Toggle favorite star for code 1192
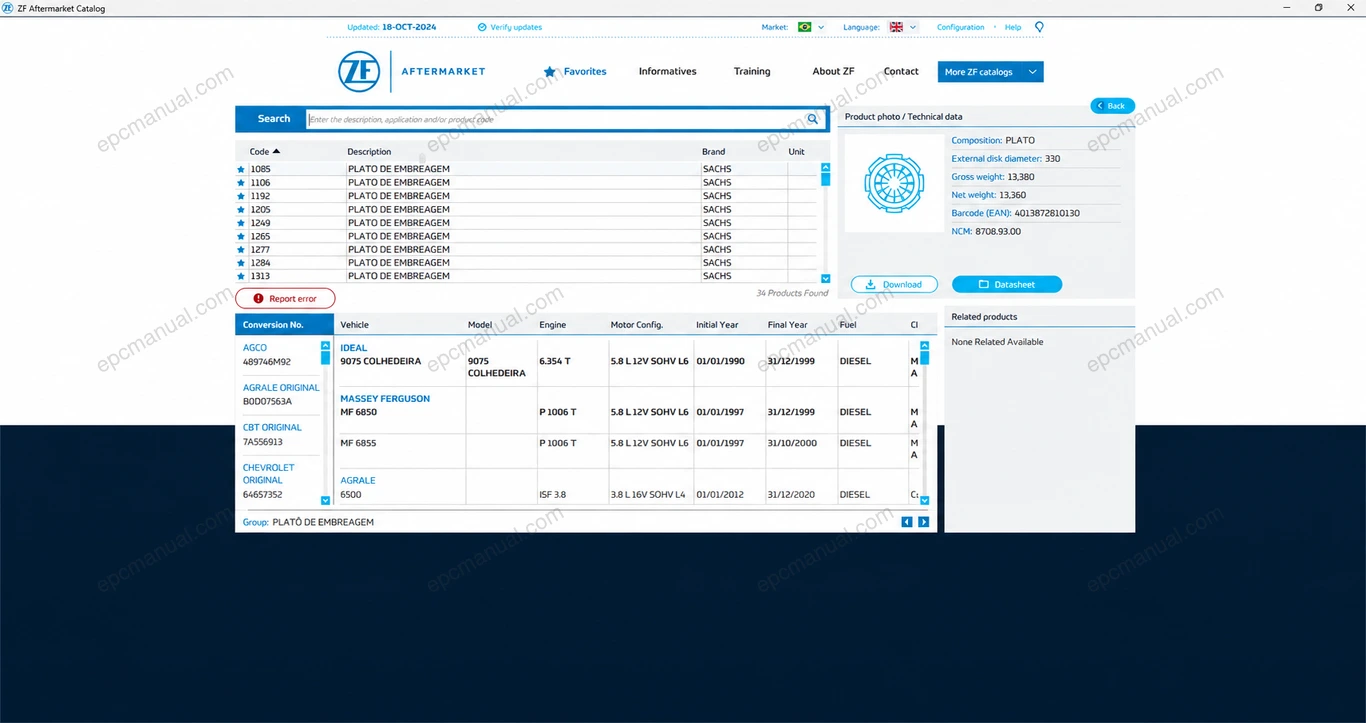The image size is (1366, 723). coord(241,196)
